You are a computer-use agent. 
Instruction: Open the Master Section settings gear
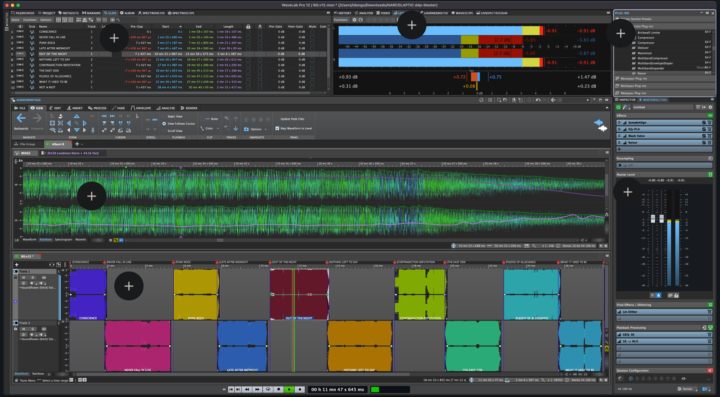[710, 107]
